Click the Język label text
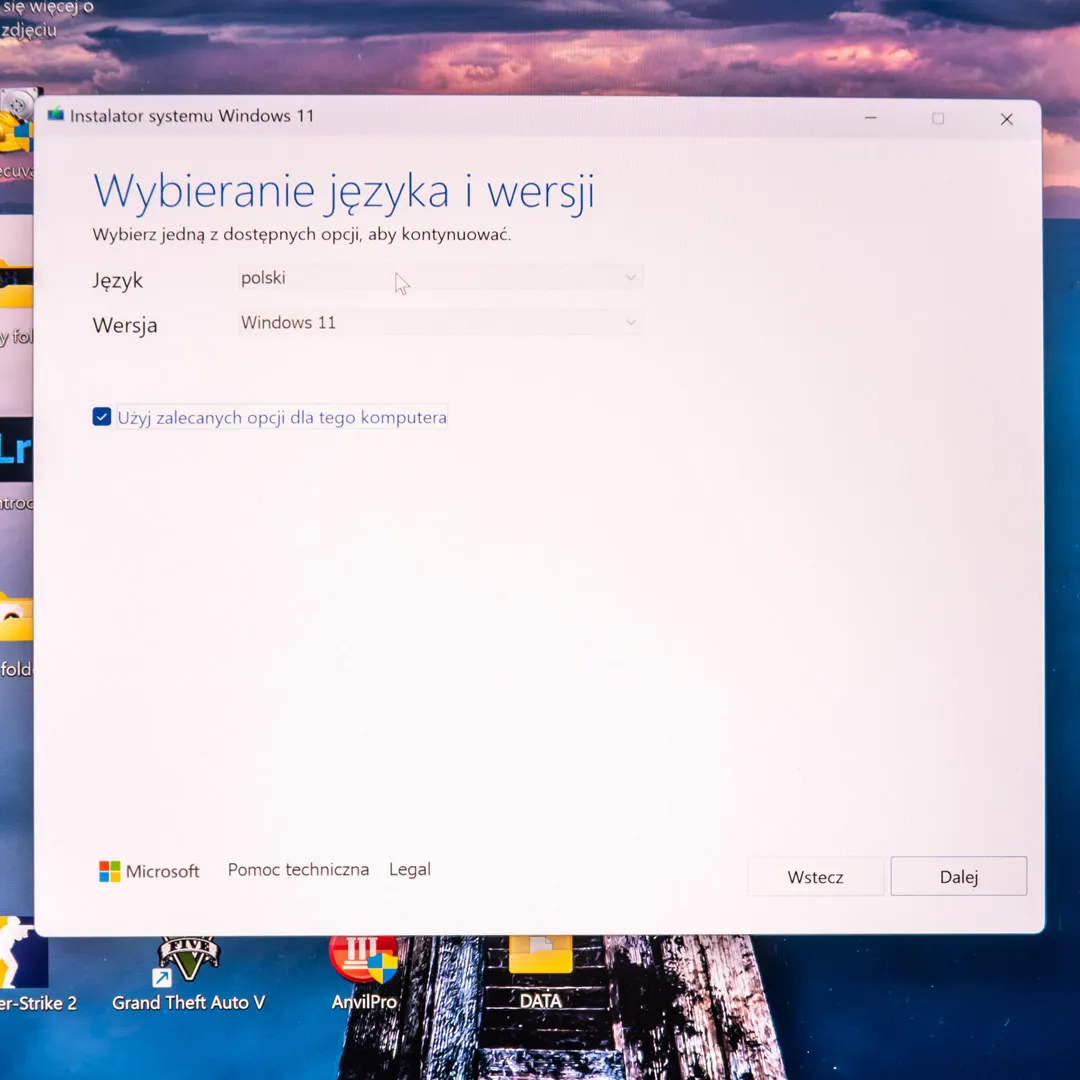 coord(118,280)
